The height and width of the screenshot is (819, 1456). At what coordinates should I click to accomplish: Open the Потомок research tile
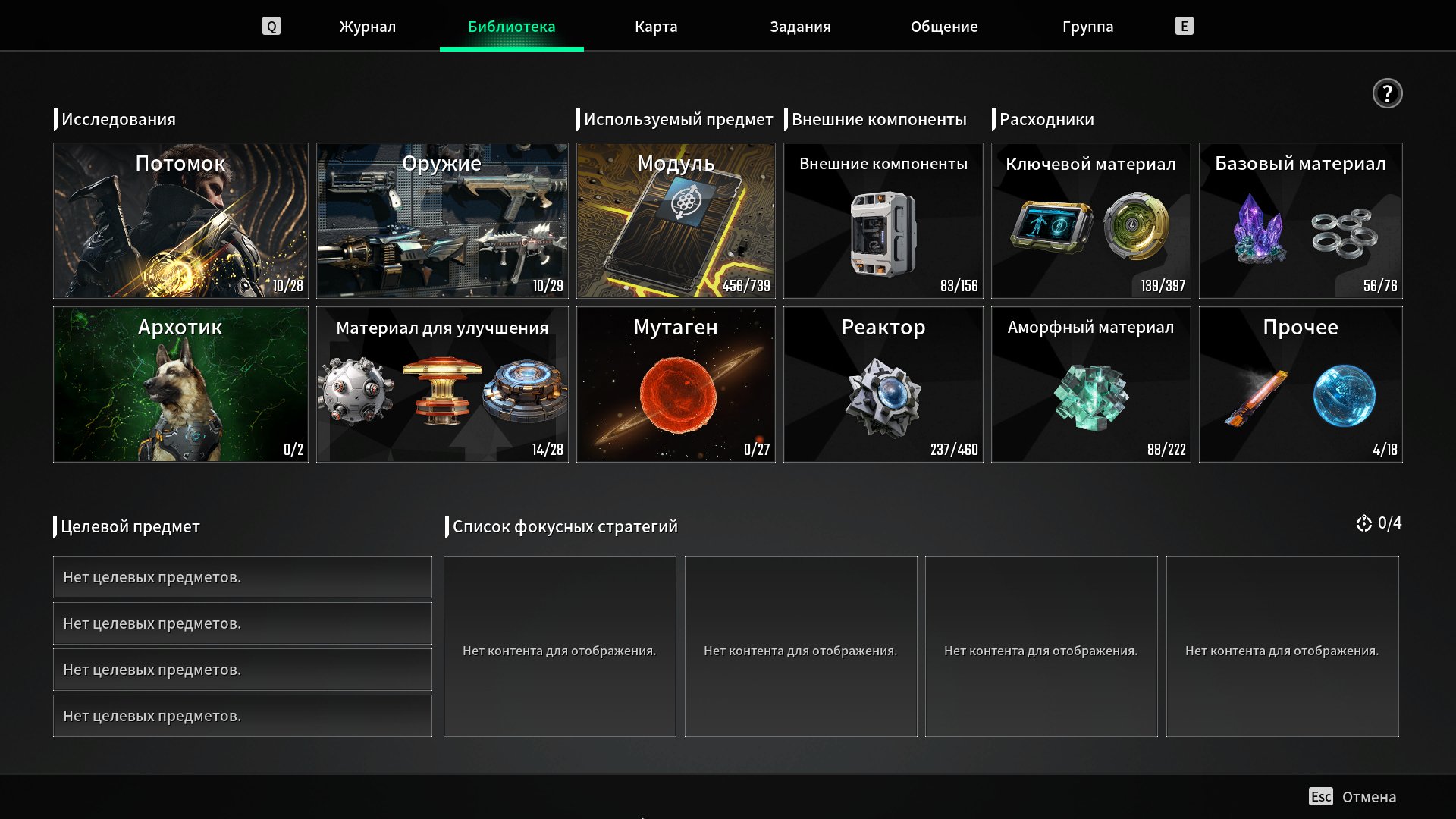pyautogui.click(x=180, y=221)
